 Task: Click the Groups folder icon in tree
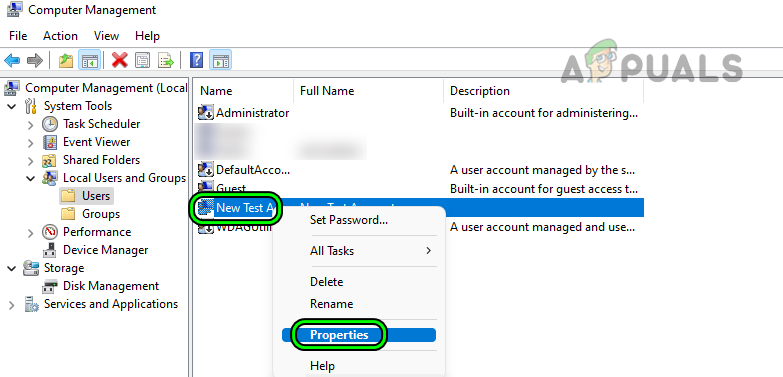(x=68, y=214)
